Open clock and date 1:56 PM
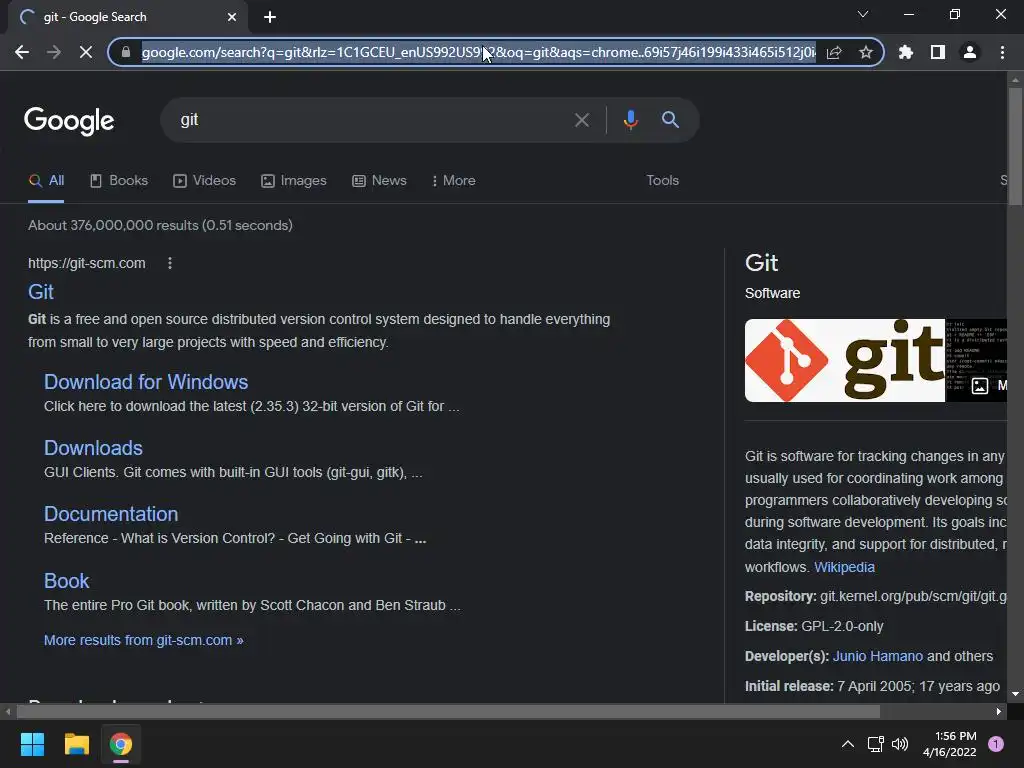1024x768 pixels. [x=950, y=744]
